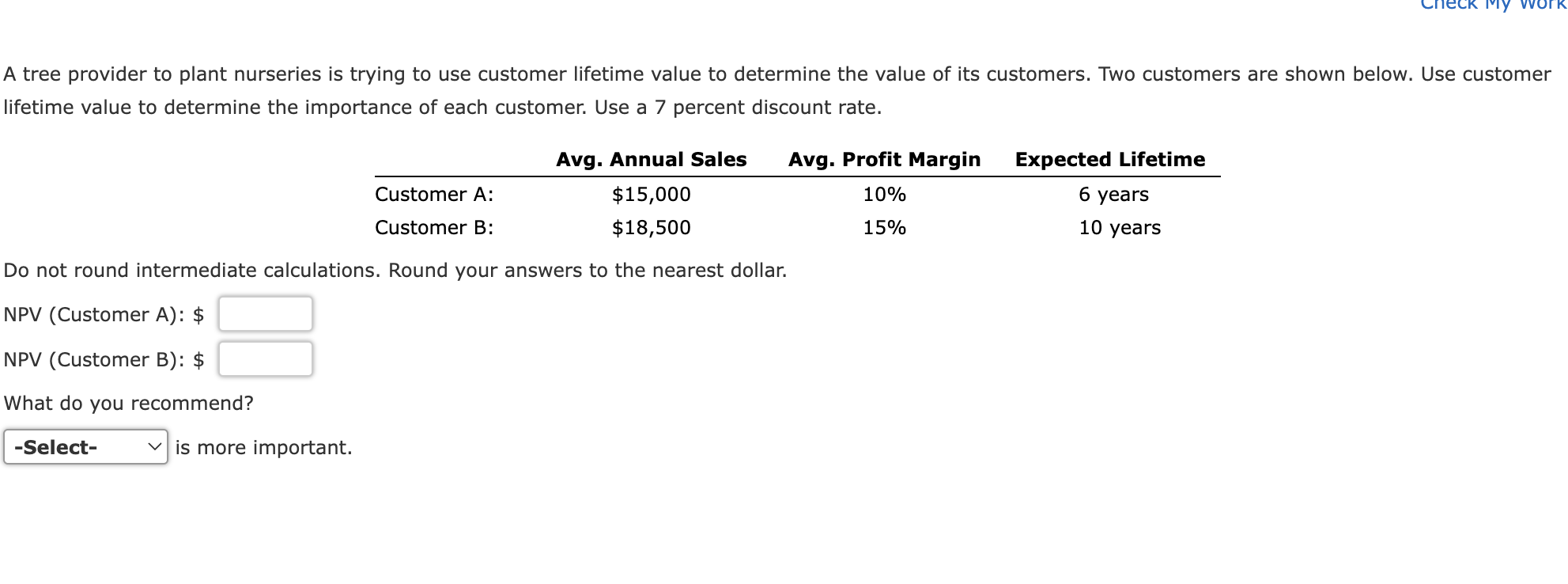1568x584 pixels.
Task: Click the 10 years lifetime cell
Action: click(x=1119, y=228)
